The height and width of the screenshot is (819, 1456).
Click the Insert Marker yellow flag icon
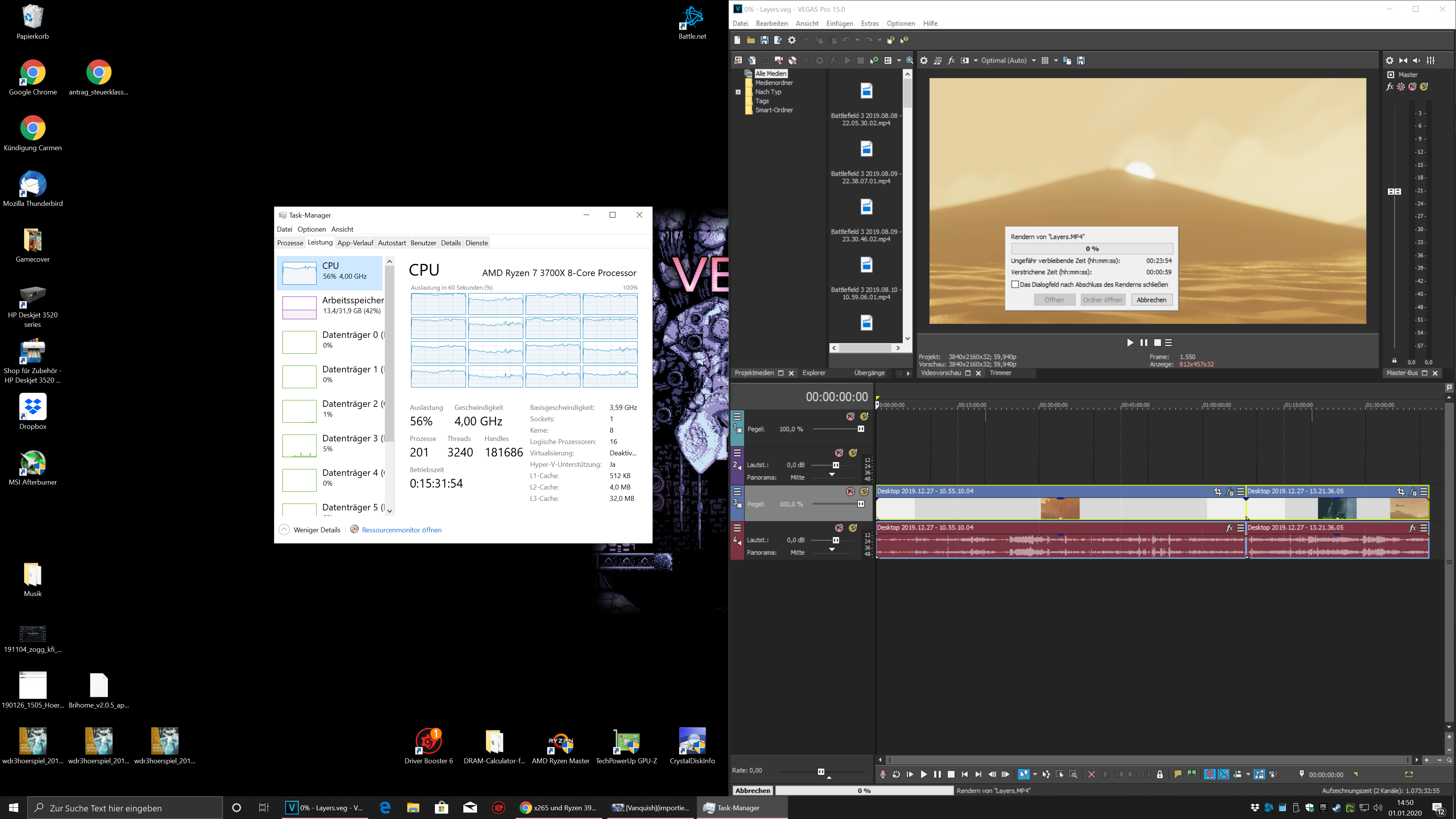(1178, 774)
